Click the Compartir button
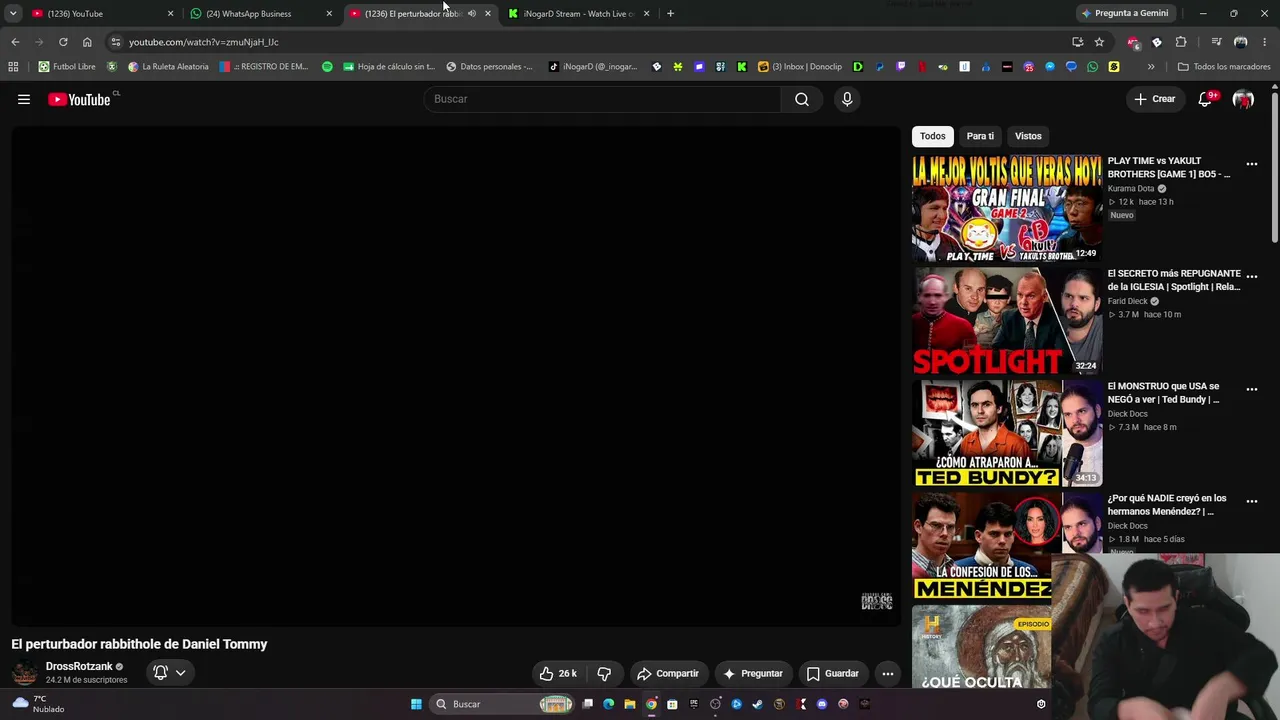1280x720 pixels. click(x=668, y=673)
